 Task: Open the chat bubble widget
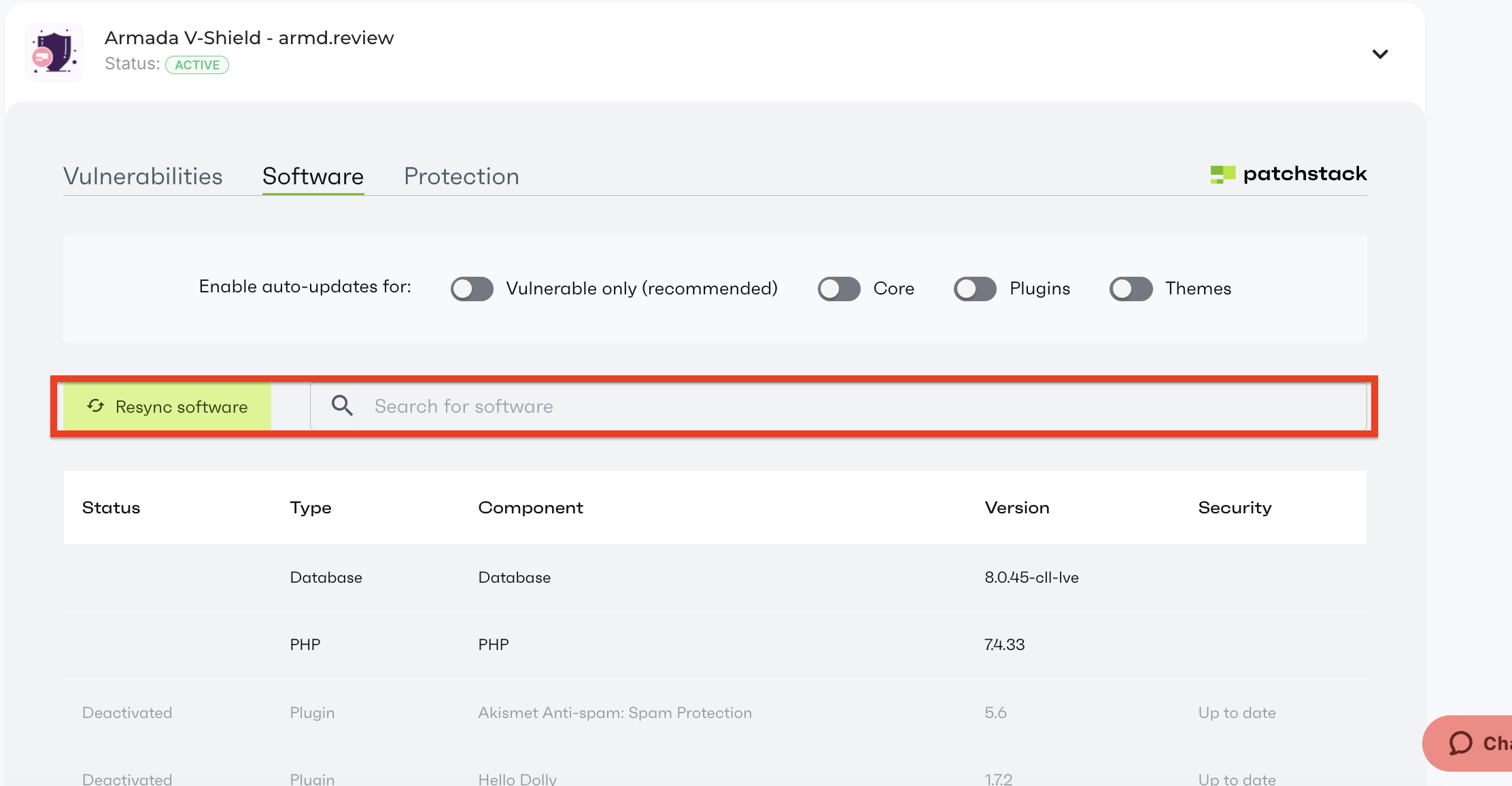pyautogui.click(x=1462, y=742)
